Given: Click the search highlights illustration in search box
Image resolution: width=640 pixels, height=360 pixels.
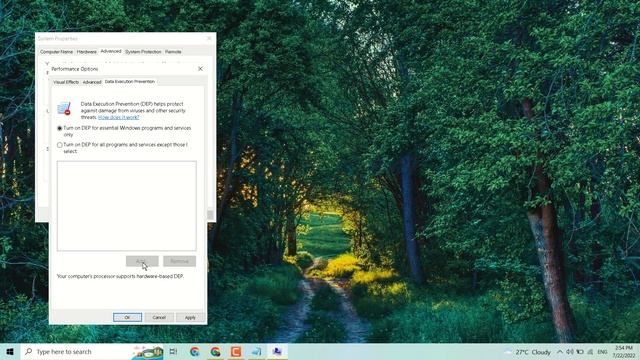Looking at the screenshot, I should (147, 352).
